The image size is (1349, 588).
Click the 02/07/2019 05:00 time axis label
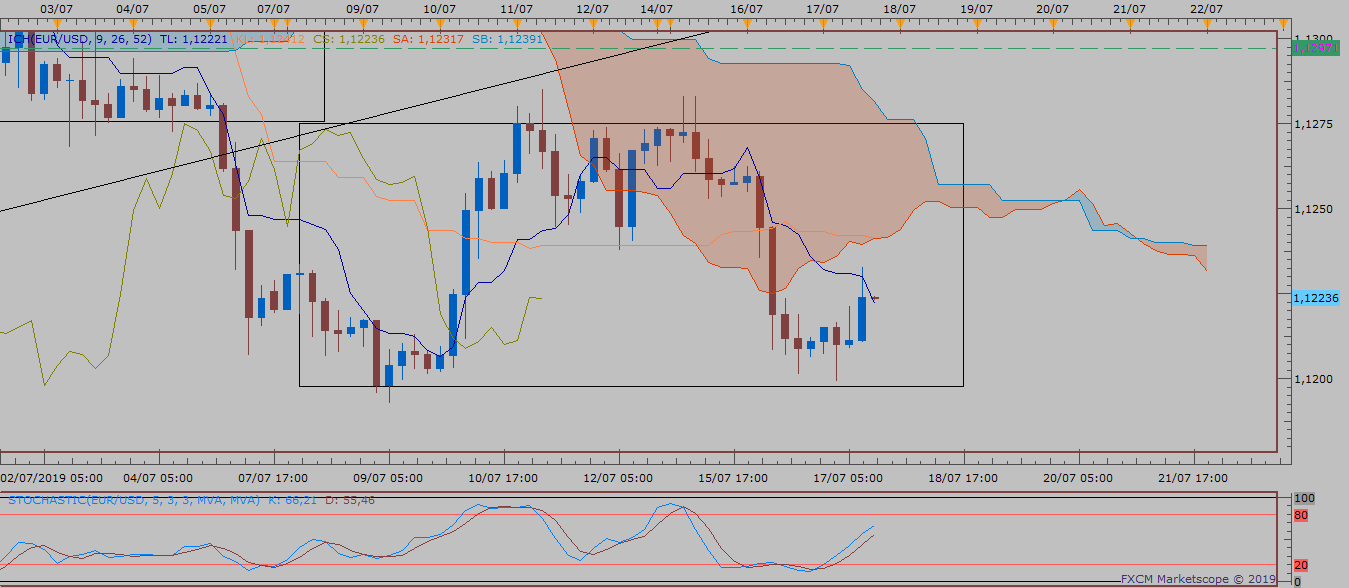click(x=51, y=478)
